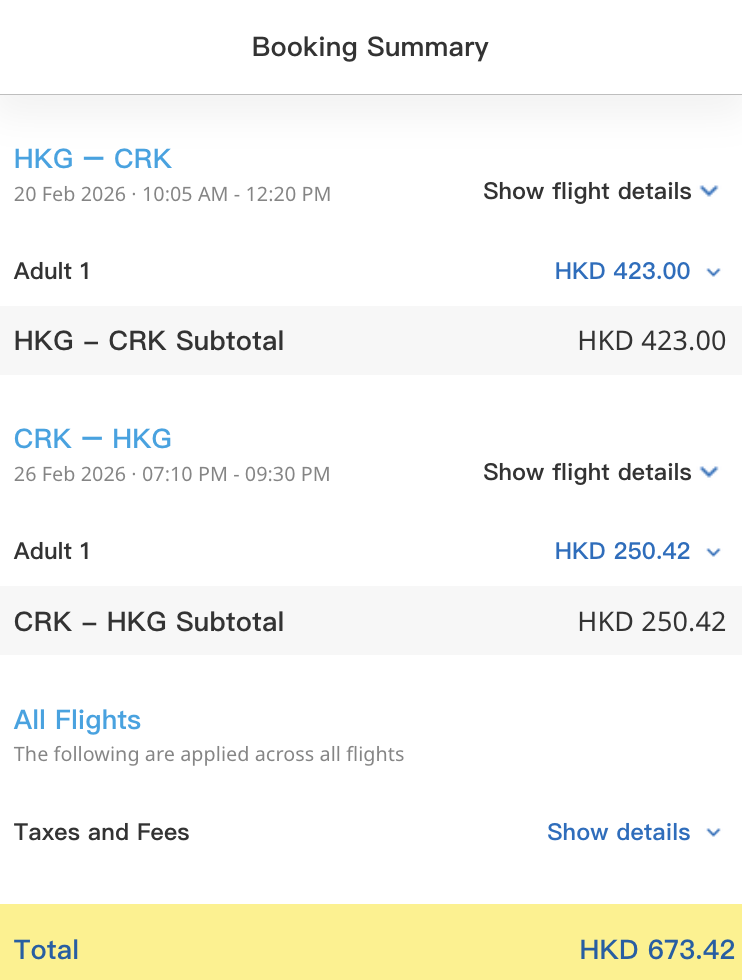Click the Booking Summary title
This screenshot has width=742, height=980.
click(x=370, y=47)
